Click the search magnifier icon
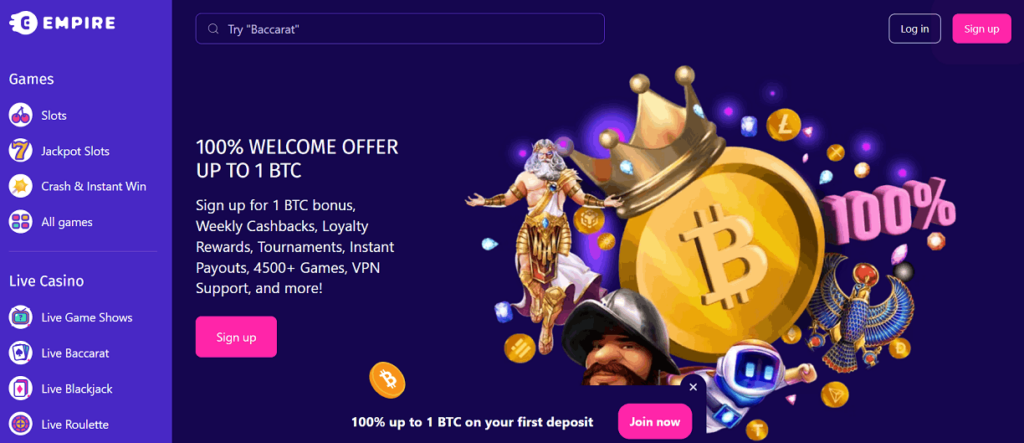This screenshot has height=443, width=1024. pyautogui.click(x=213, y=29)
